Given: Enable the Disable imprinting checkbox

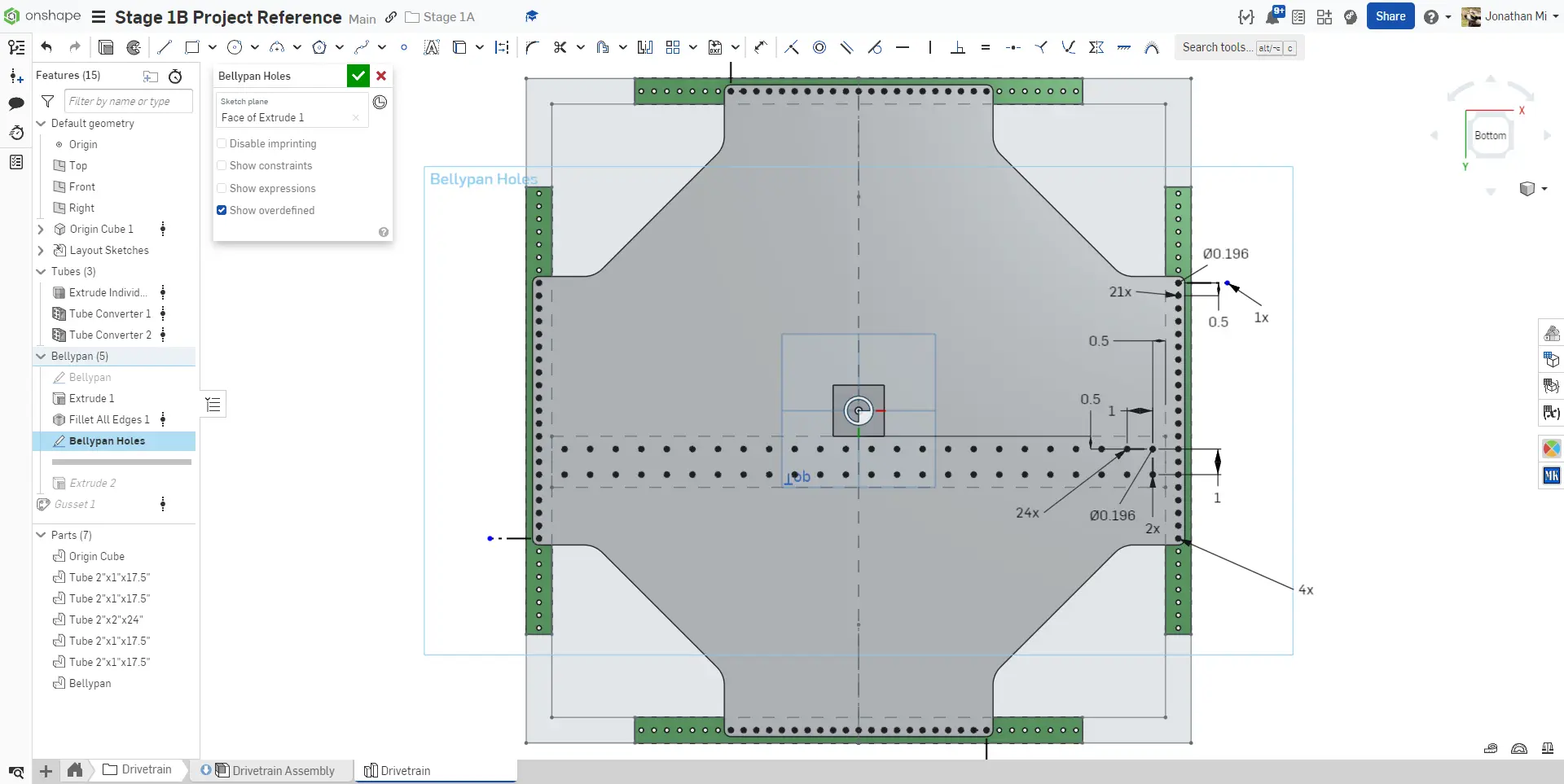Looking at the screenshot, I should 222,143.
